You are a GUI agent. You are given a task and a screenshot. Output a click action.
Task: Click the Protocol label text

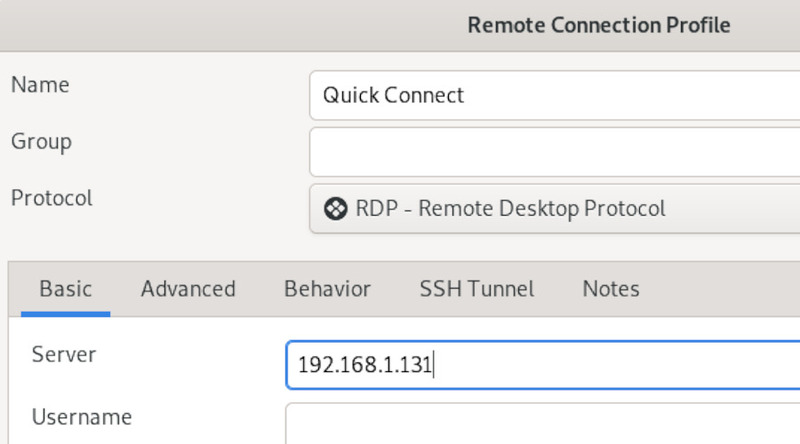tap(51, 198)
